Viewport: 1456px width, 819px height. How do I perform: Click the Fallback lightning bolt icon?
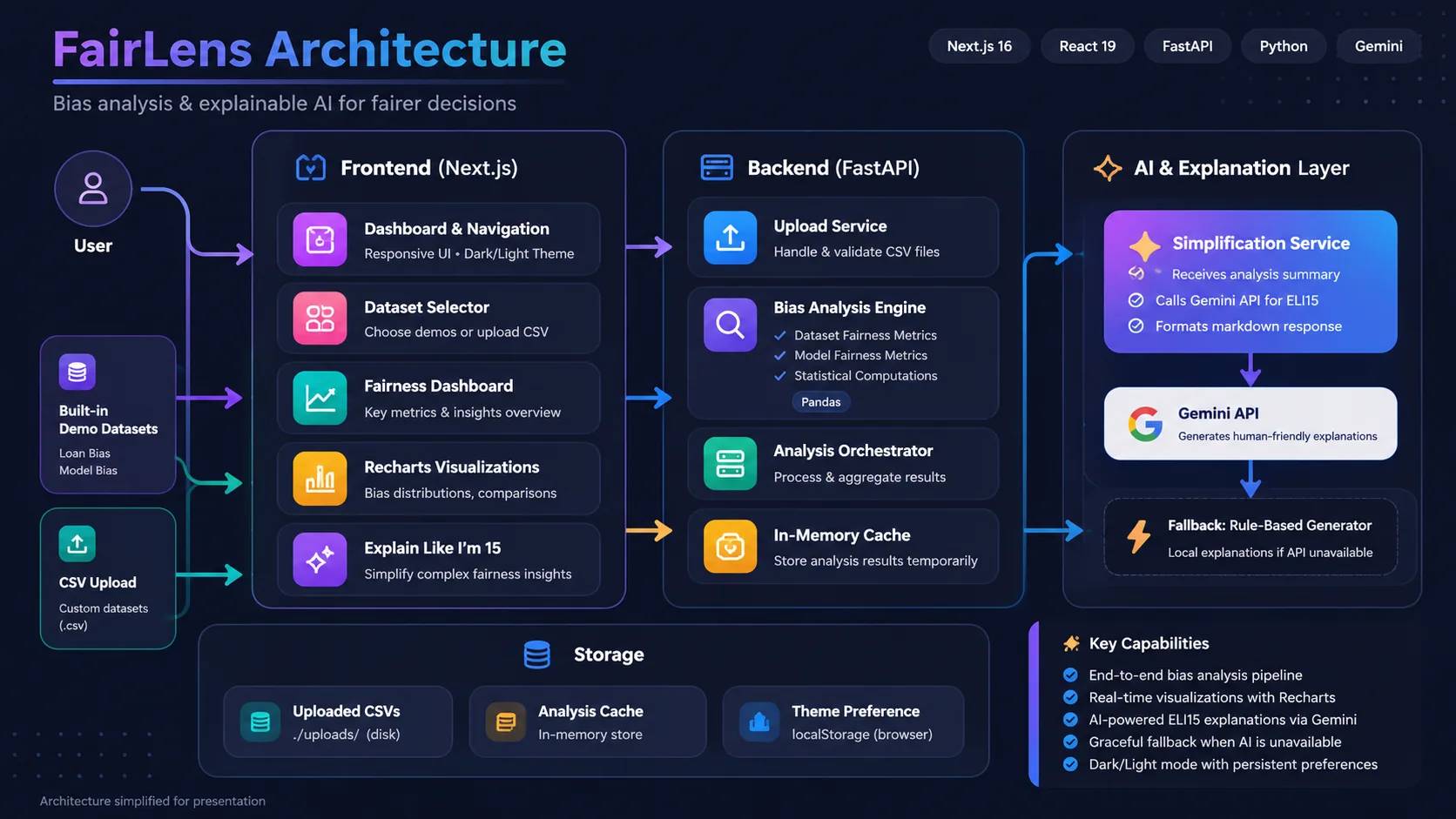(1139, 537)
